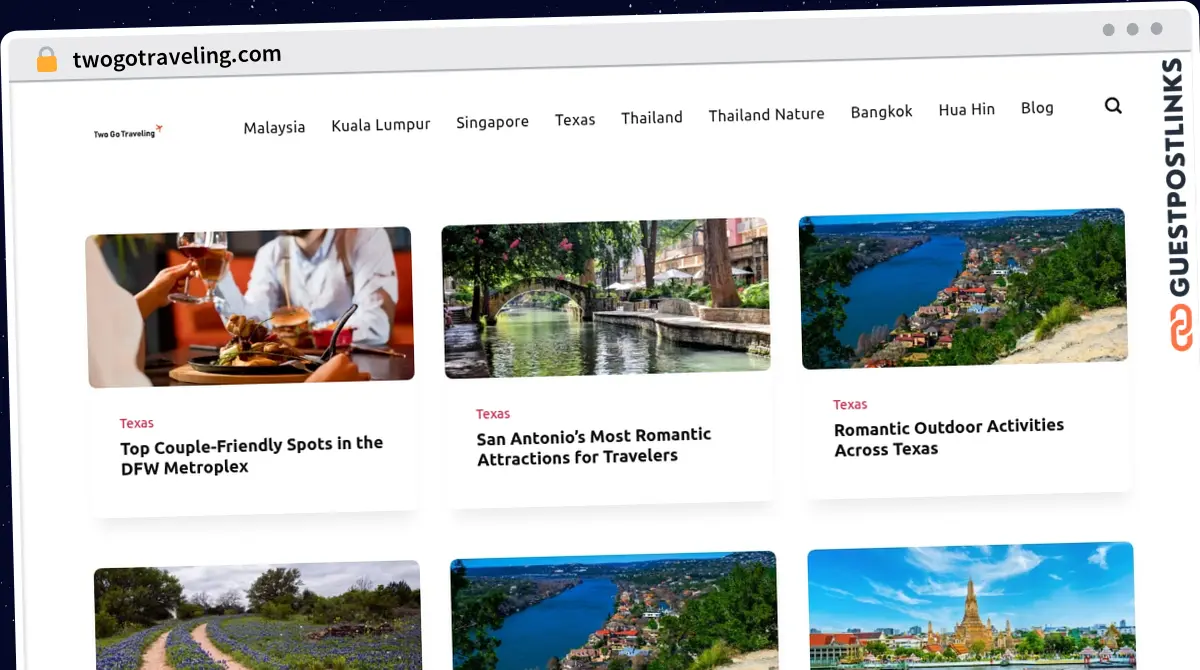The image size is (1200, 670).
Task: Go to the Singapore menu
Action: [492, 122]
